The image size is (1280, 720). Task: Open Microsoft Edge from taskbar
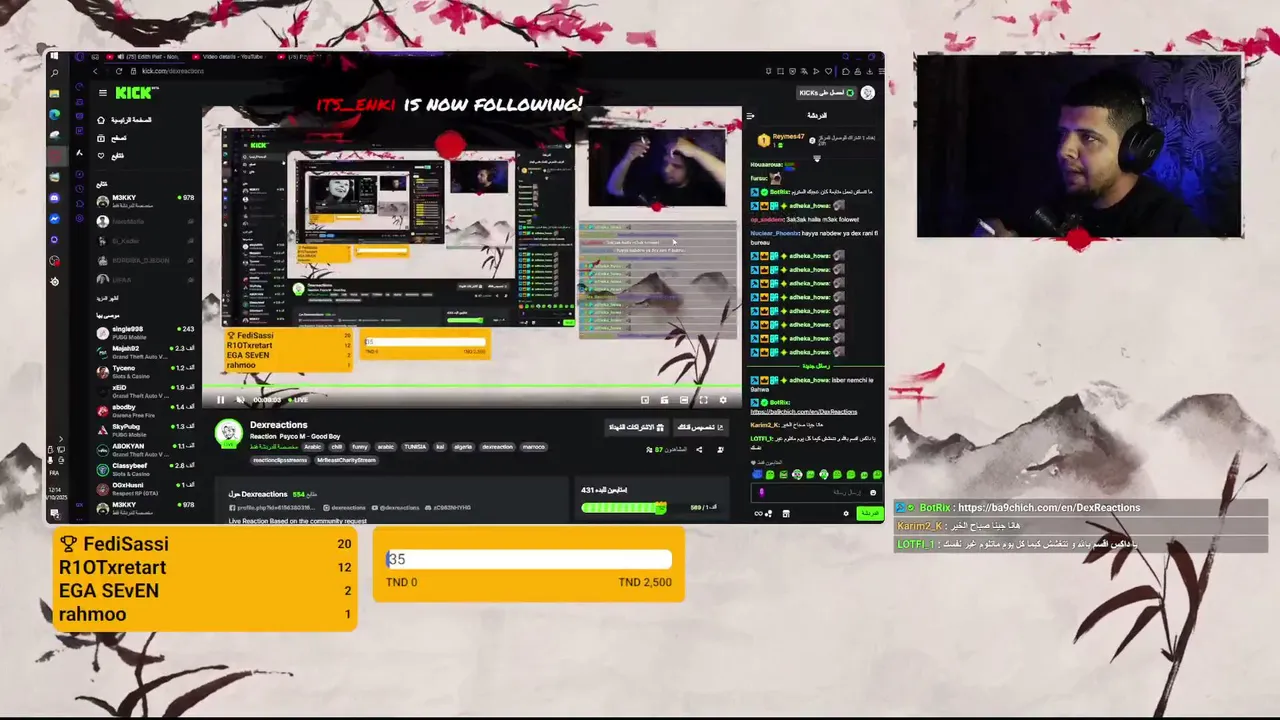click(54, 115)
